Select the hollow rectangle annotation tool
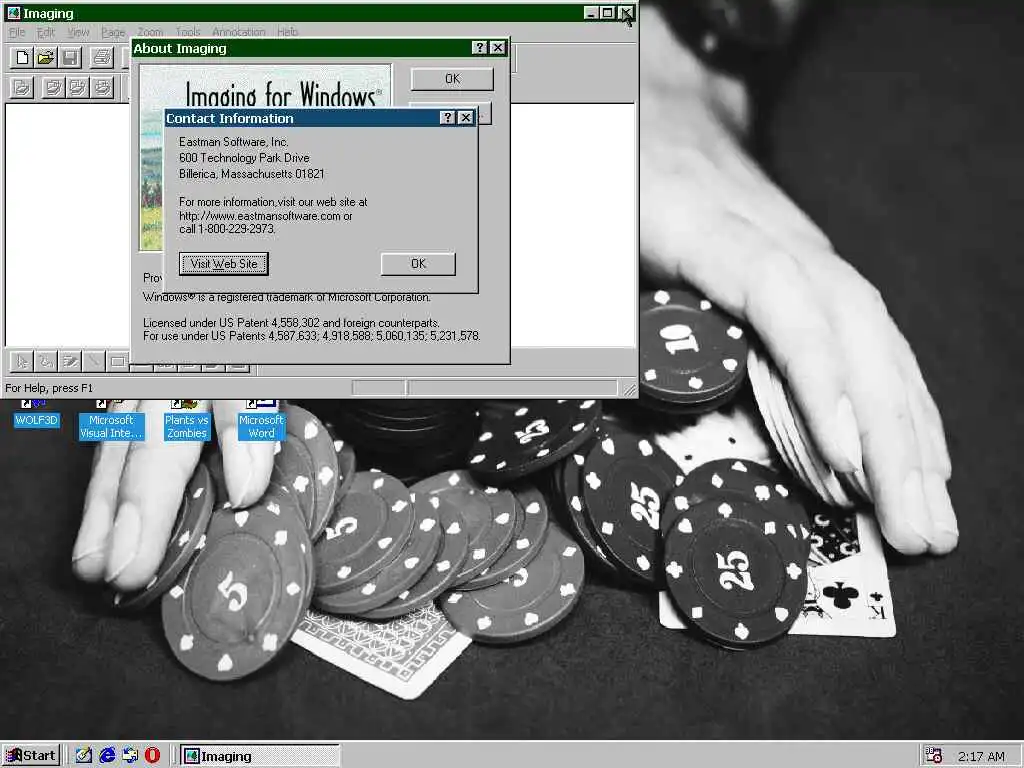The image size is (1024, 768). point(117,361)
